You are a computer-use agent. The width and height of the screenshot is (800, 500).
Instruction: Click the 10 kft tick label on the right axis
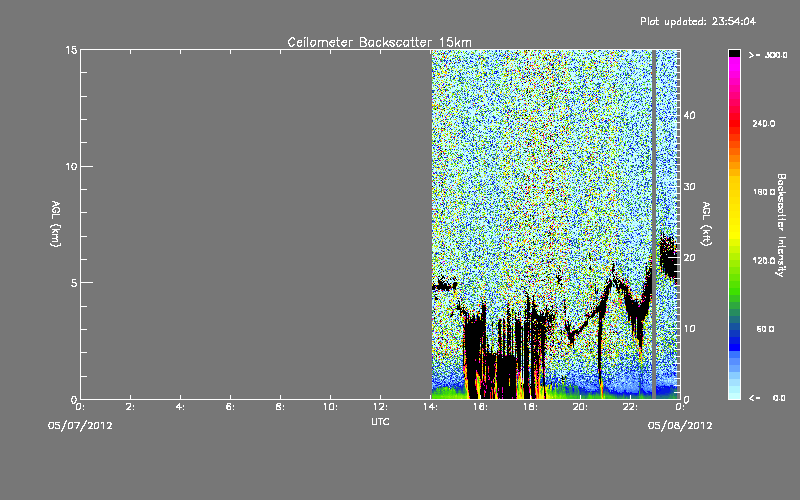(689, 329)
